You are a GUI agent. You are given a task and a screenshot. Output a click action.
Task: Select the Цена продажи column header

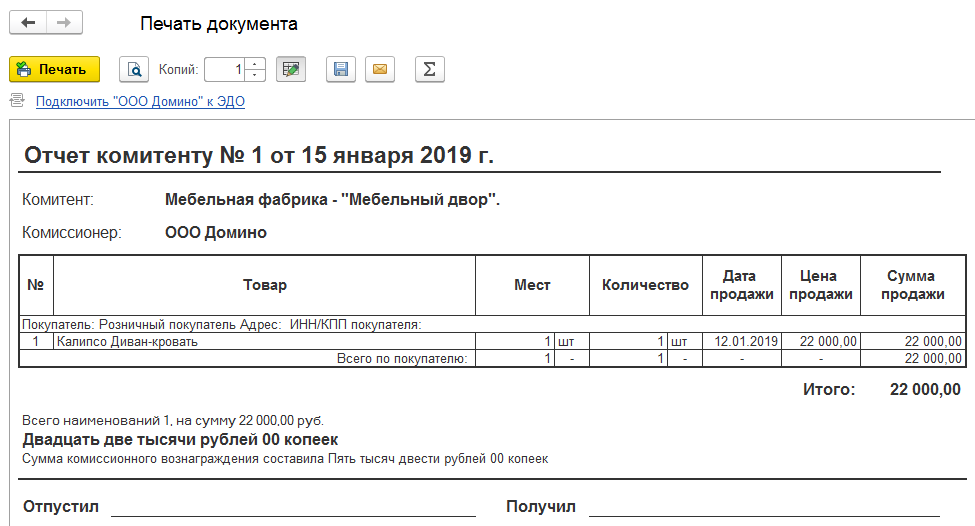819,285
